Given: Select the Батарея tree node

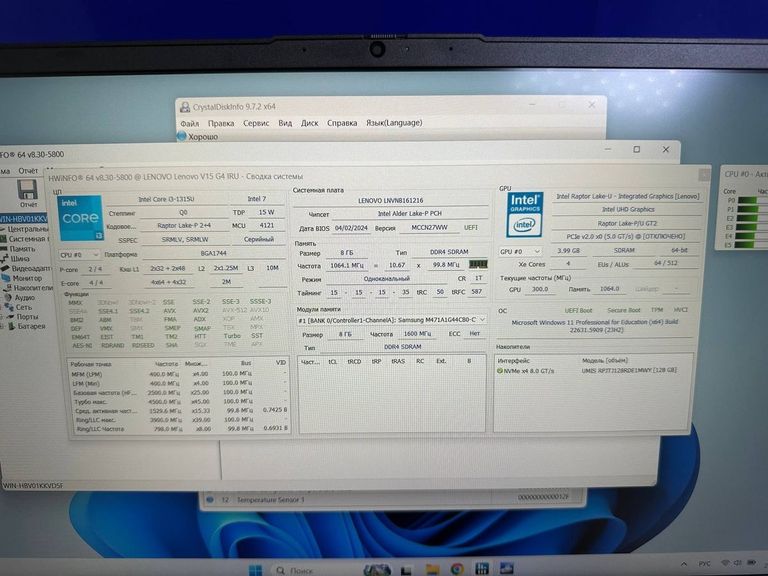Looking at the screenshot, I should click(x=27, y=326).
